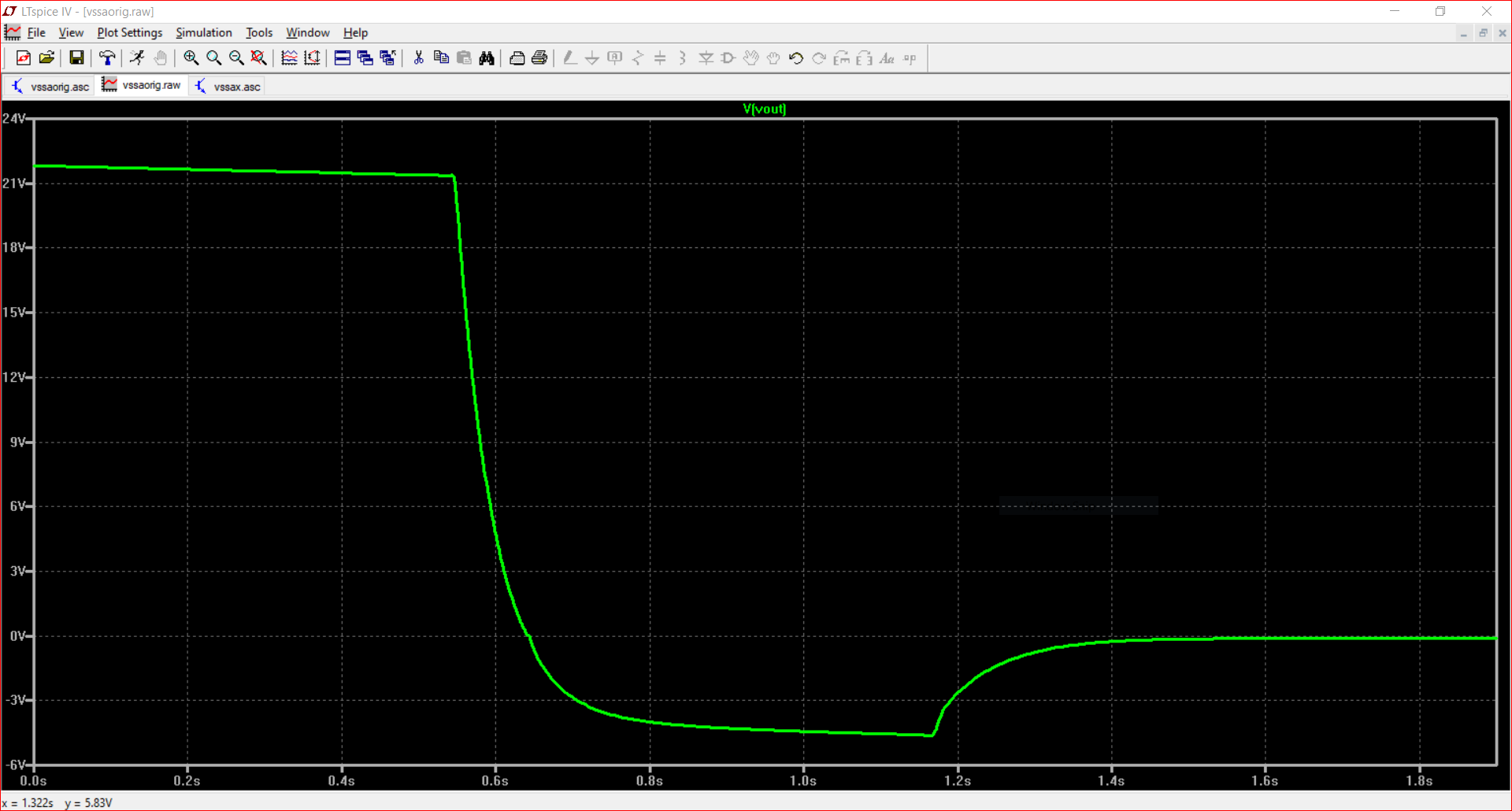Screen dimensions: 1512x811
Task: Click the 1.2s time axis label
Action: pyautogui.click(x=958, y=781)
